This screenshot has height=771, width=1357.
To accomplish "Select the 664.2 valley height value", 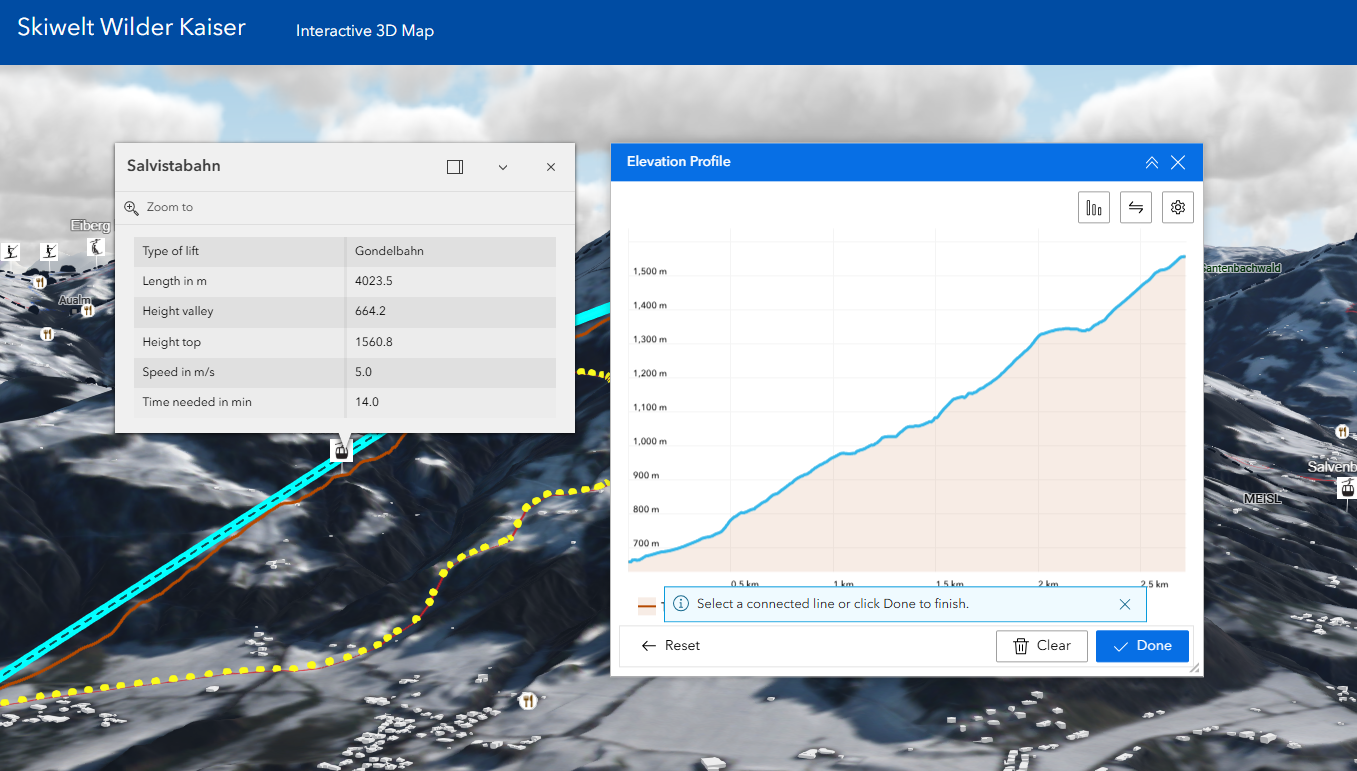I will (370, 311).
